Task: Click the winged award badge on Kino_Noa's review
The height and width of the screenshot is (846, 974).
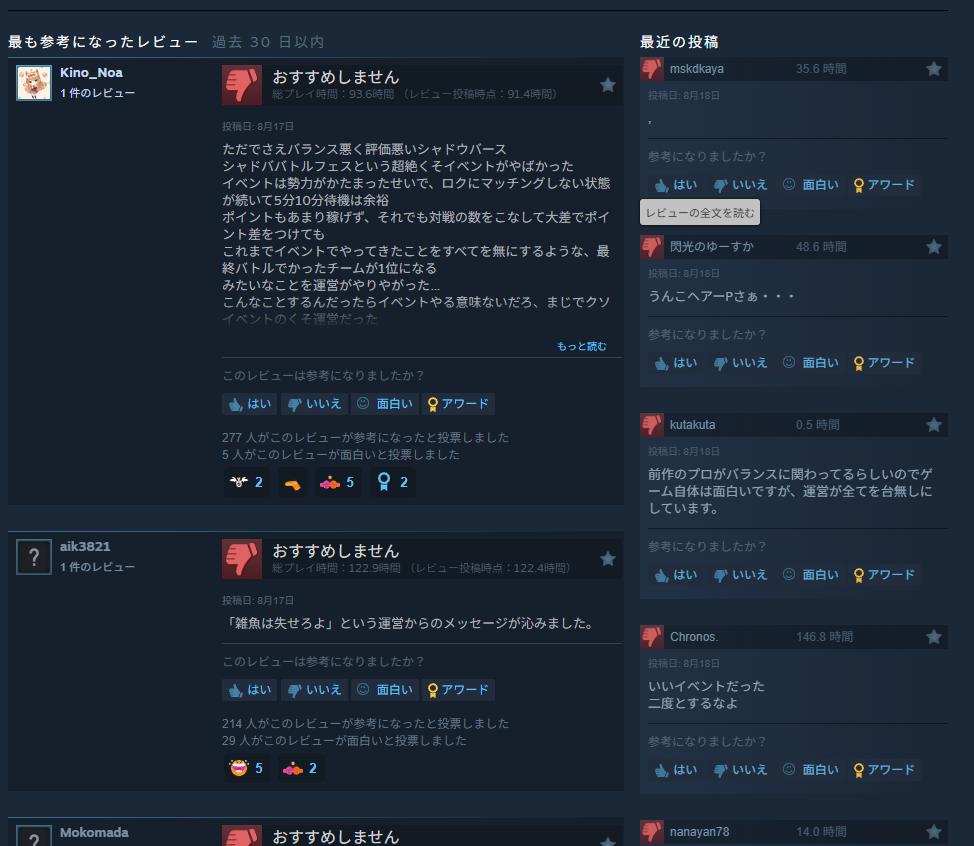Action: [247, 482]
